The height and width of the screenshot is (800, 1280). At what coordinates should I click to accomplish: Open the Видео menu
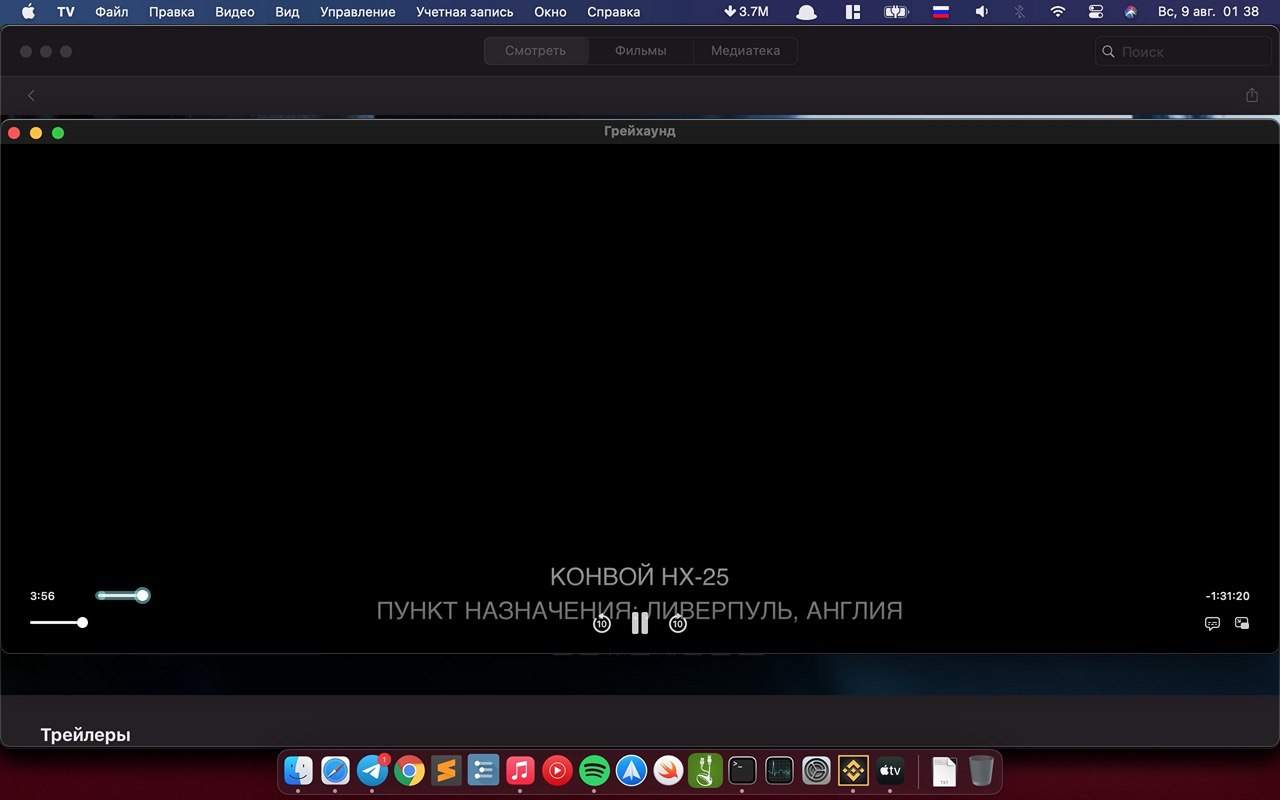[x=235, y=12]
